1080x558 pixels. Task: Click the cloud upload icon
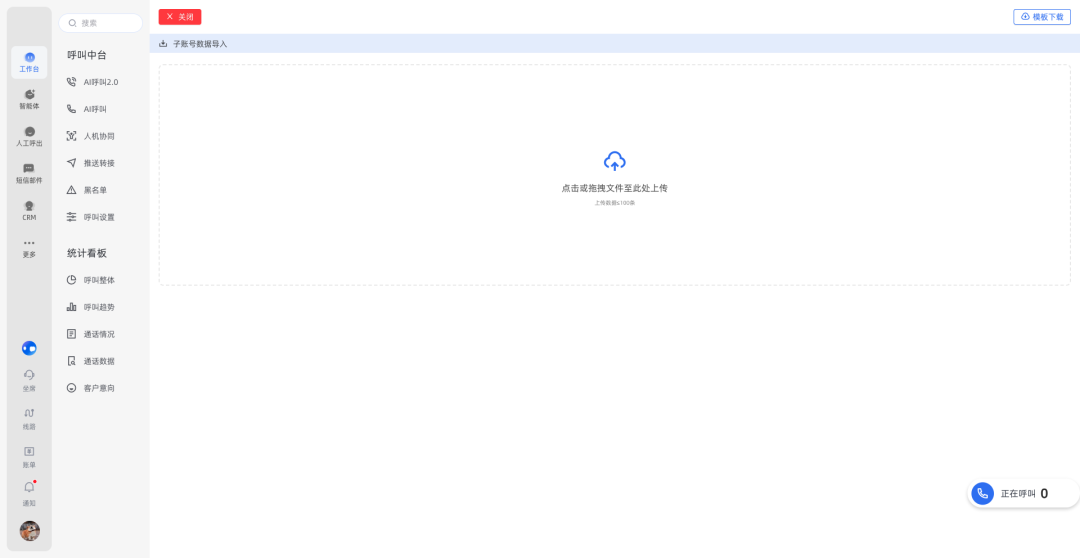point(614,161)
